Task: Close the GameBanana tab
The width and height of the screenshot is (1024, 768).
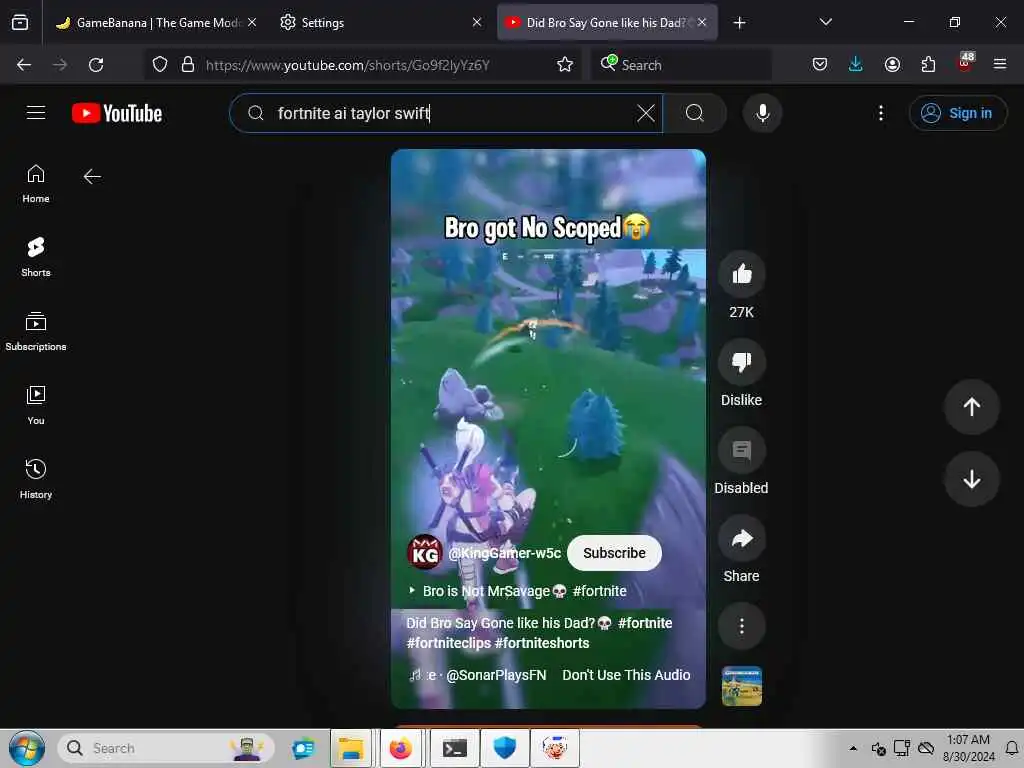Action: coord(252,22)
